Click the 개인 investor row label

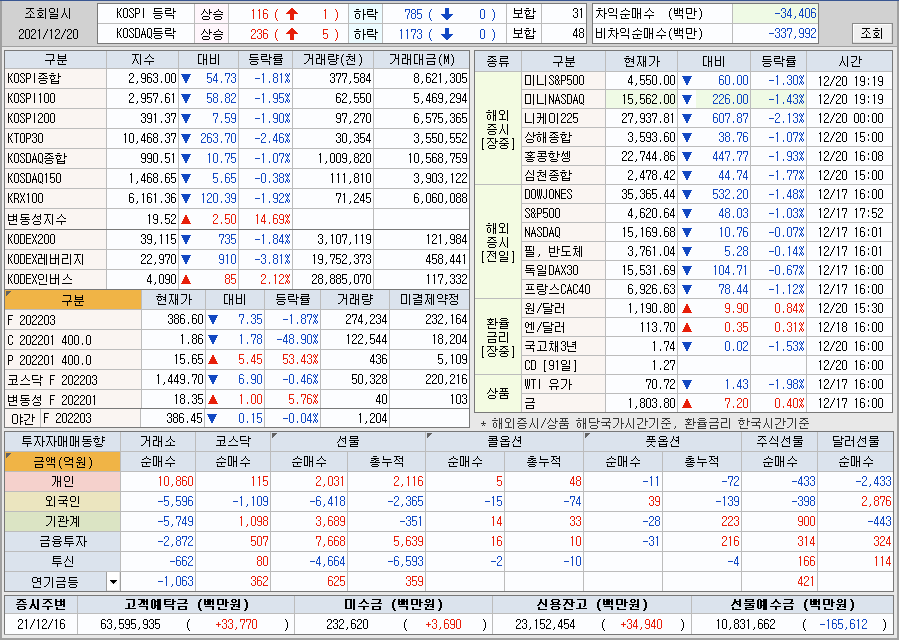62,482
